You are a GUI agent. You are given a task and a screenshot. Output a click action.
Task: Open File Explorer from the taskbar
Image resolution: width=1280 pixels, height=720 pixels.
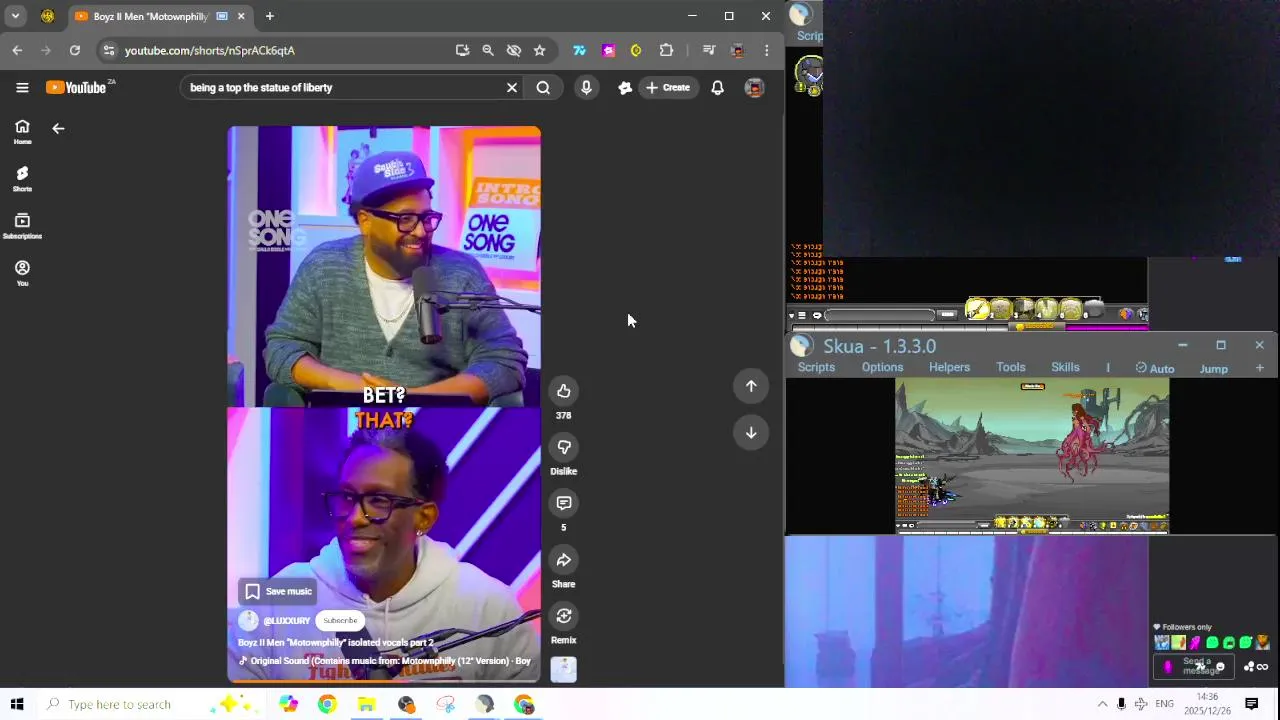366,704
